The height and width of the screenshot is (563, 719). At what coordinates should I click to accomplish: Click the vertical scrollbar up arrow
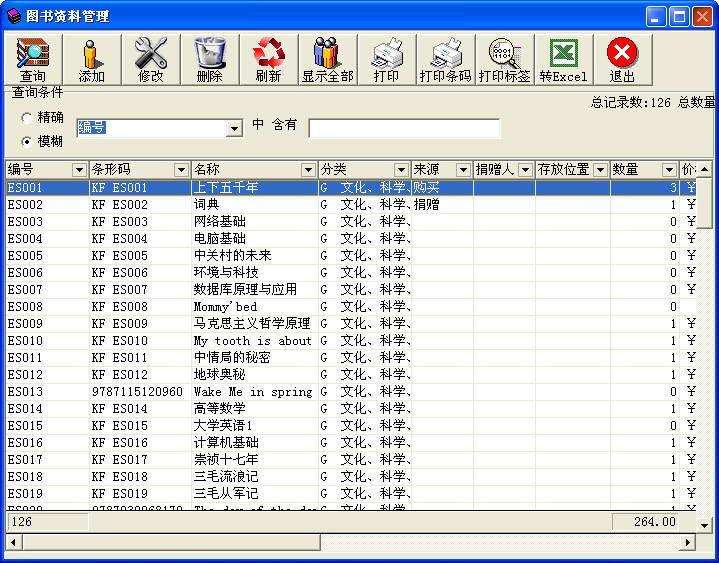pos(704,170)
